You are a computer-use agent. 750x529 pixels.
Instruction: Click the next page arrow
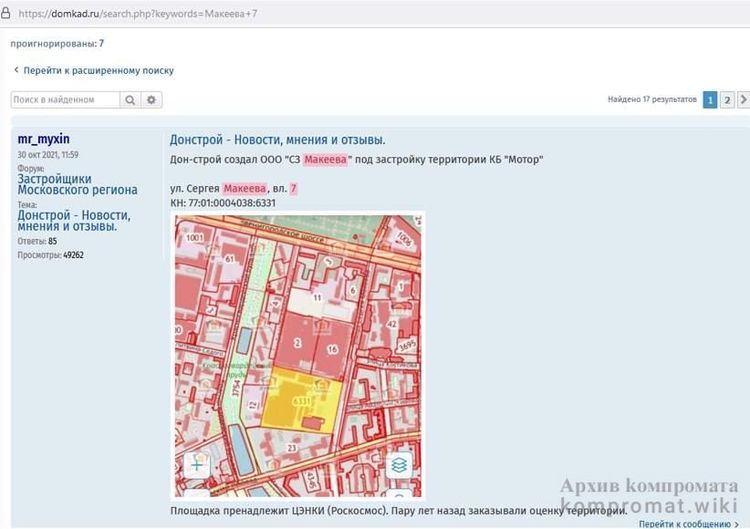[744, 100]
